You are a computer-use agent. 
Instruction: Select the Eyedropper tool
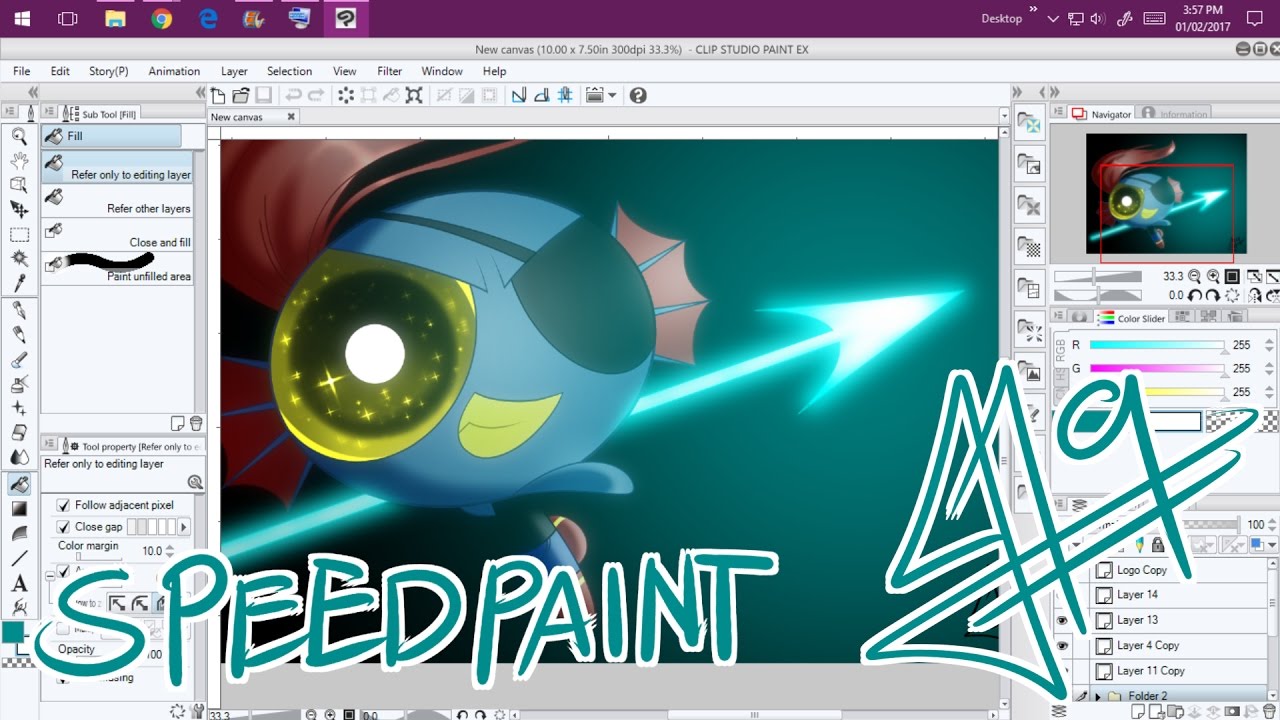pos(19,283)
